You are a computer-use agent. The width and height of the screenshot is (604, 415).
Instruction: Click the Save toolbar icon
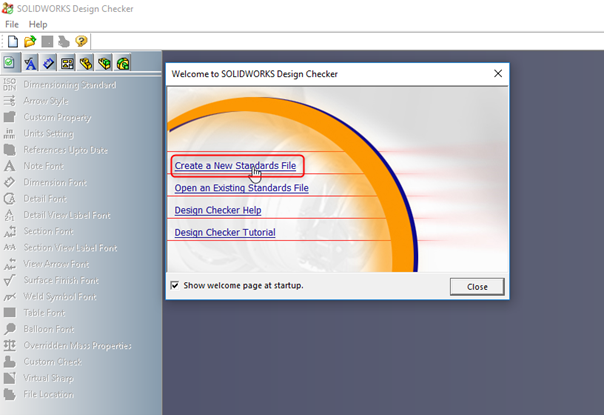click(47, 41)
